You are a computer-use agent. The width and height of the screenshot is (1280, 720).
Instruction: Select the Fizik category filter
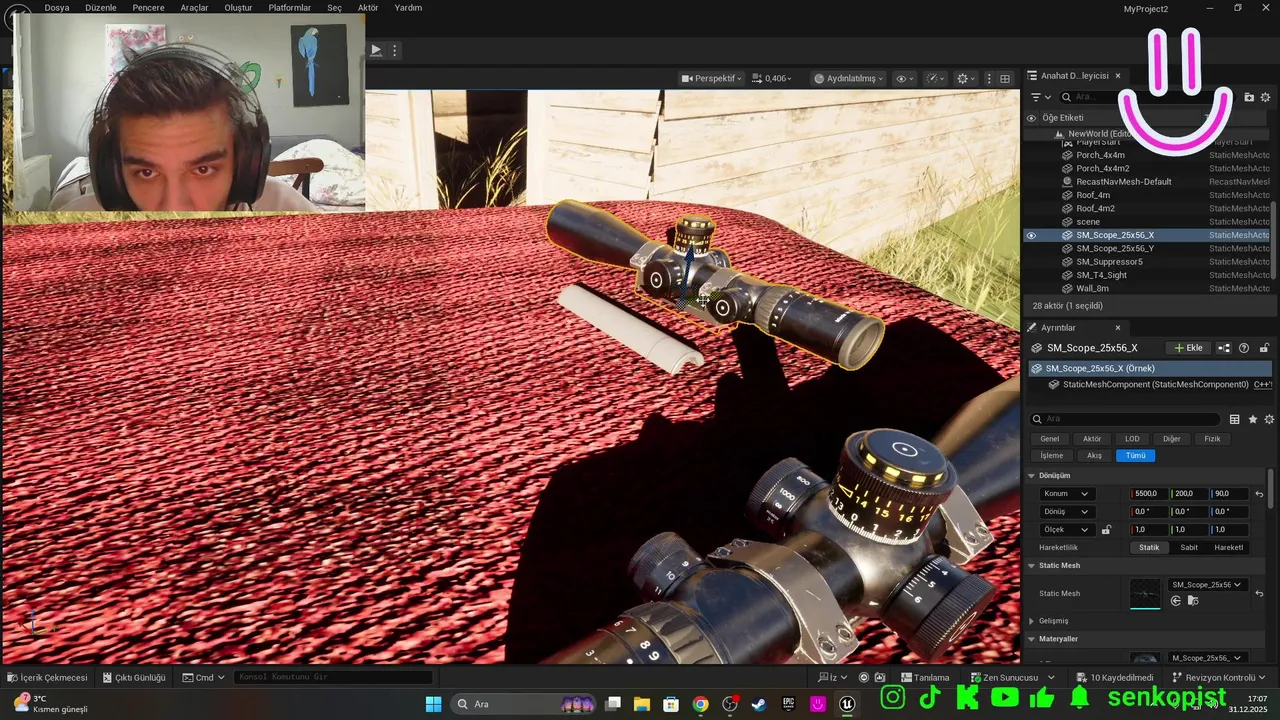tap(1212, 439)
